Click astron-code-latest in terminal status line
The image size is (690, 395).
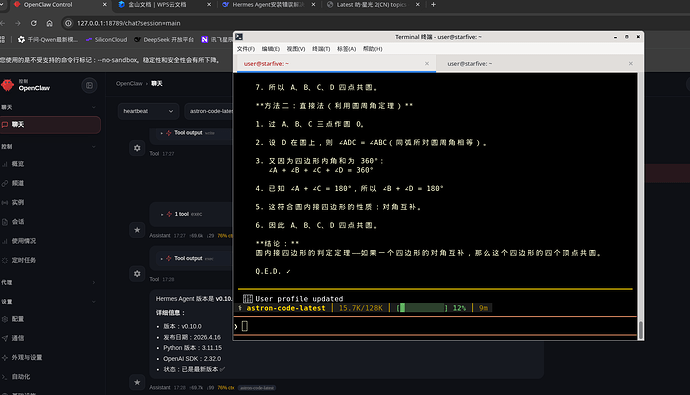286,308
